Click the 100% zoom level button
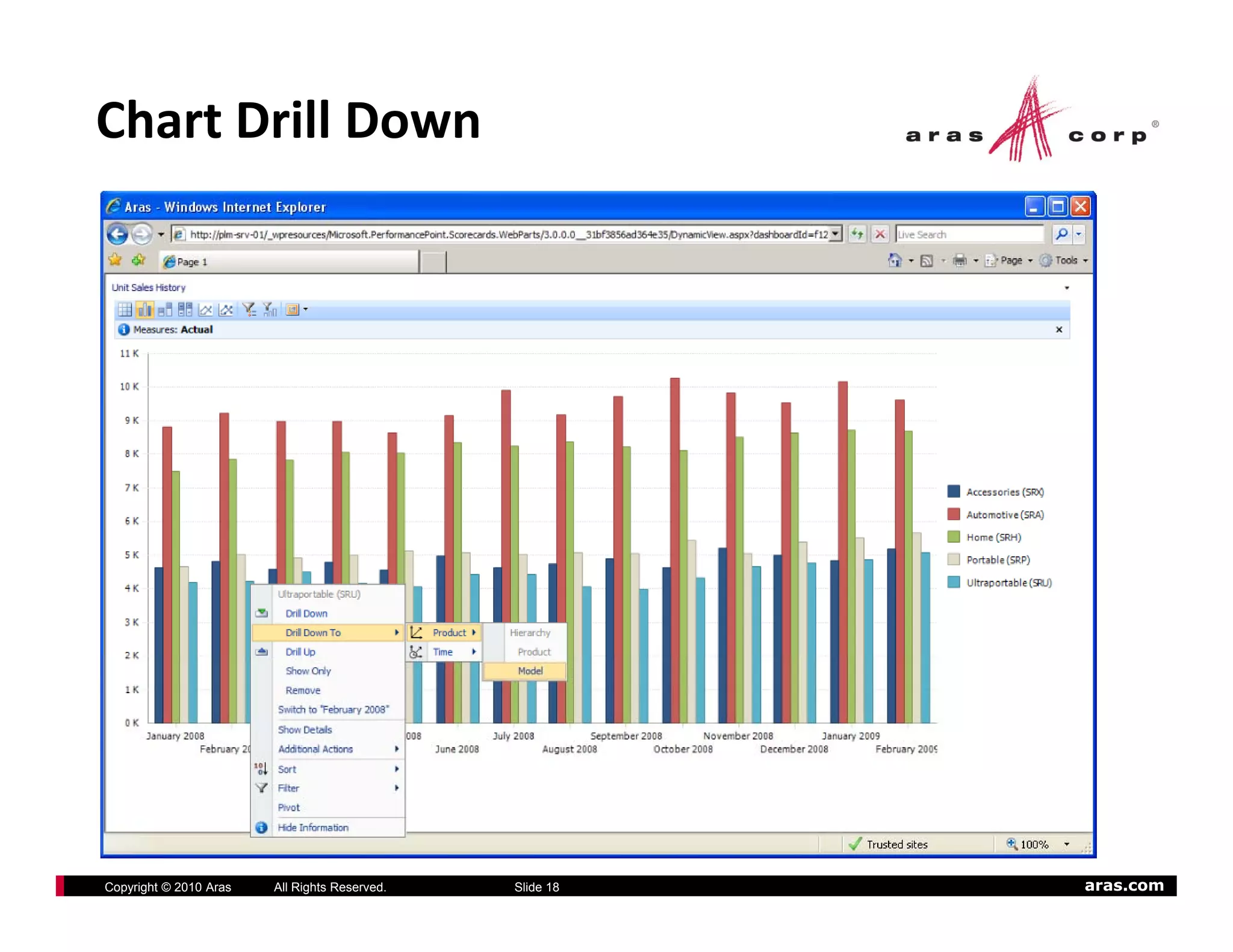Viewport: 1233px width, 952px height. (x=1028, y=844)
